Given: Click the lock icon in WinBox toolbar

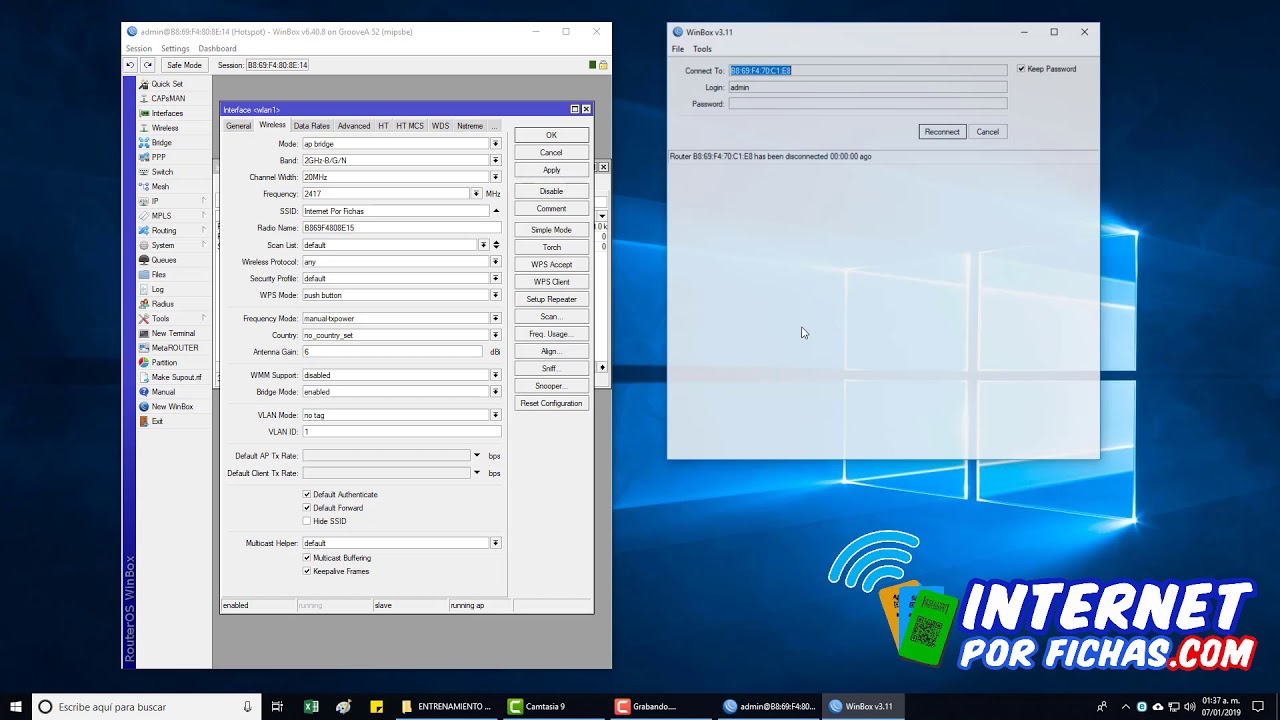Looking at the screenshot, I should (x=603, y=65).
